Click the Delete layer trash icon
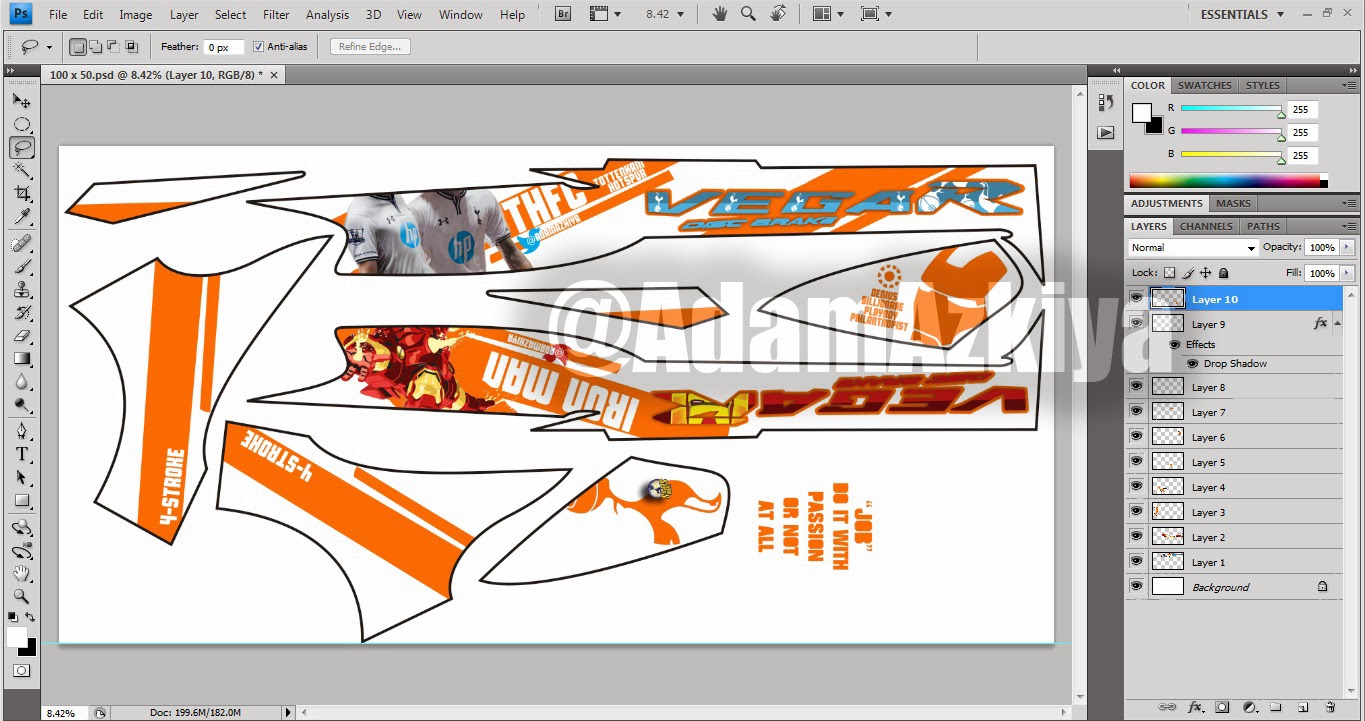This screenshot has height=721, width=1365. 1330,707
